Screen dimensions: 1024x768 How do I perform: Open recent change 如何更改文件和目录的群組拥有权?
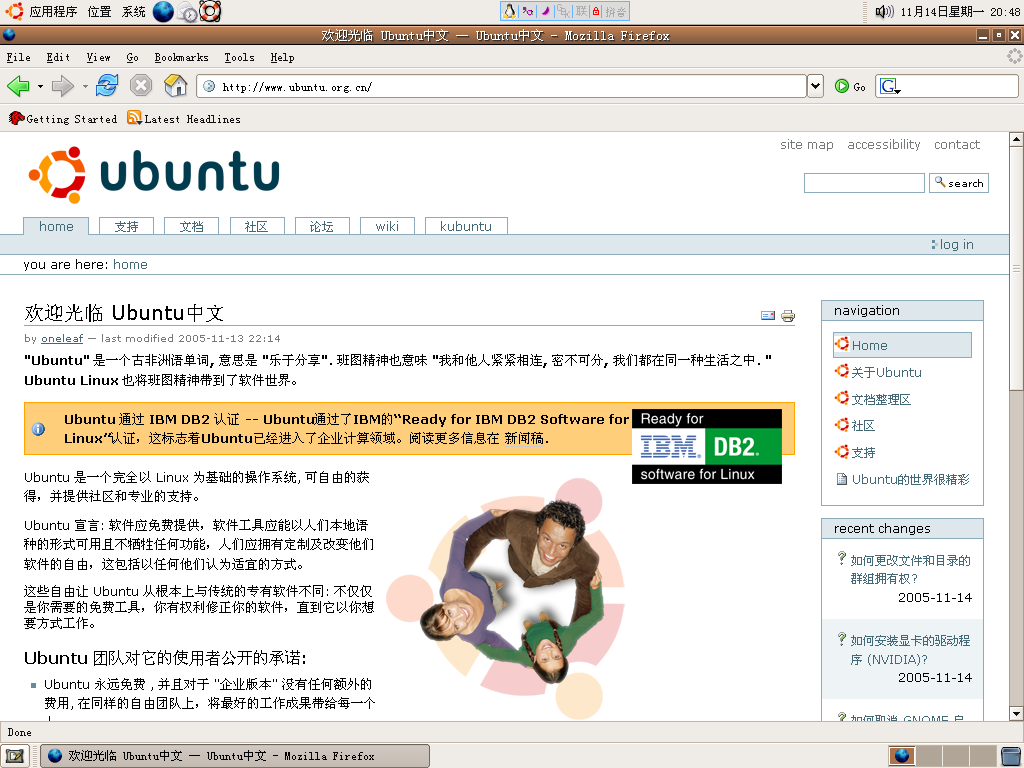(x=910, y=569)
